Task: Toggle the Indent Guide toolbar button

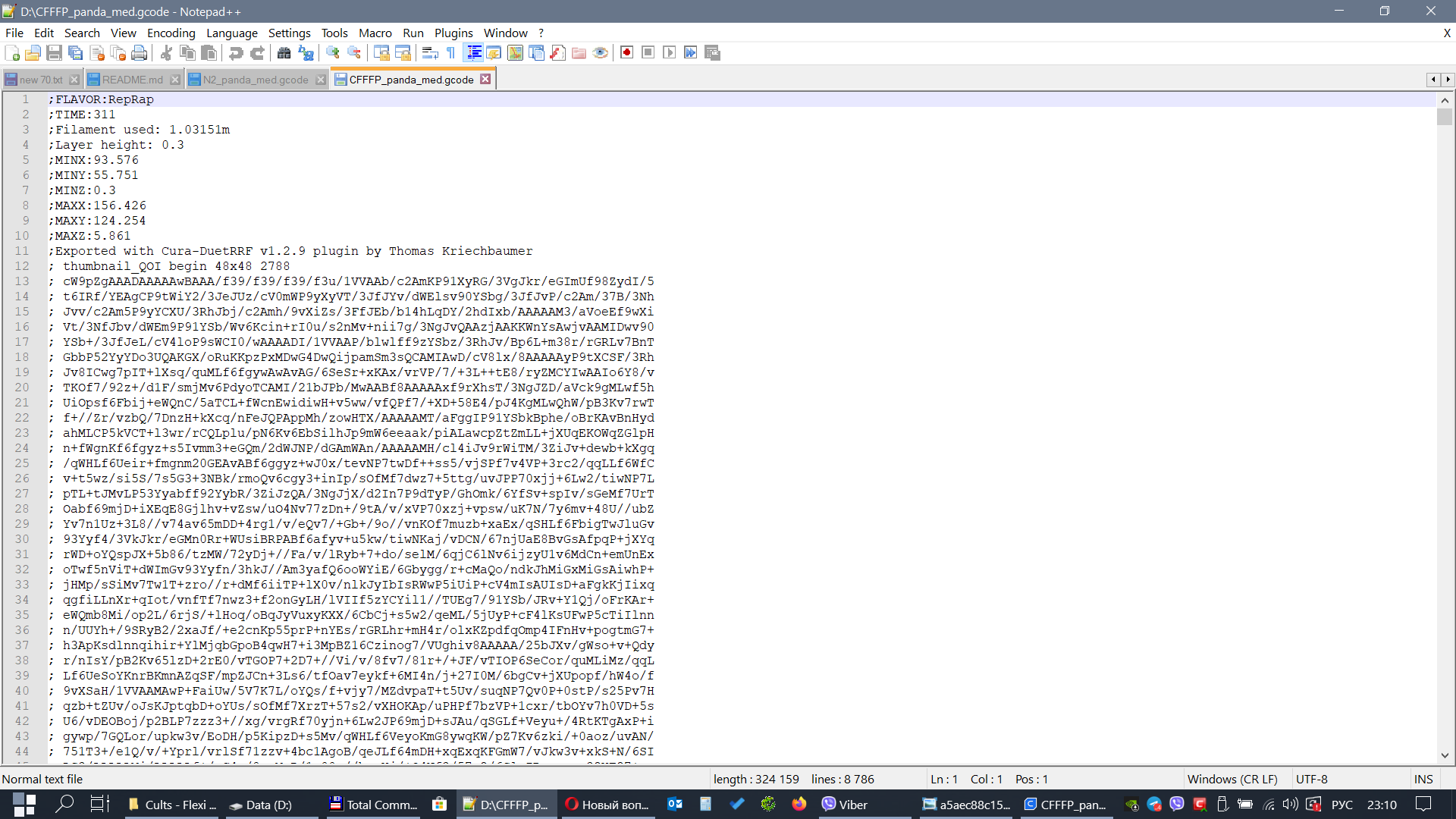Action: click(x=474, y=53)
